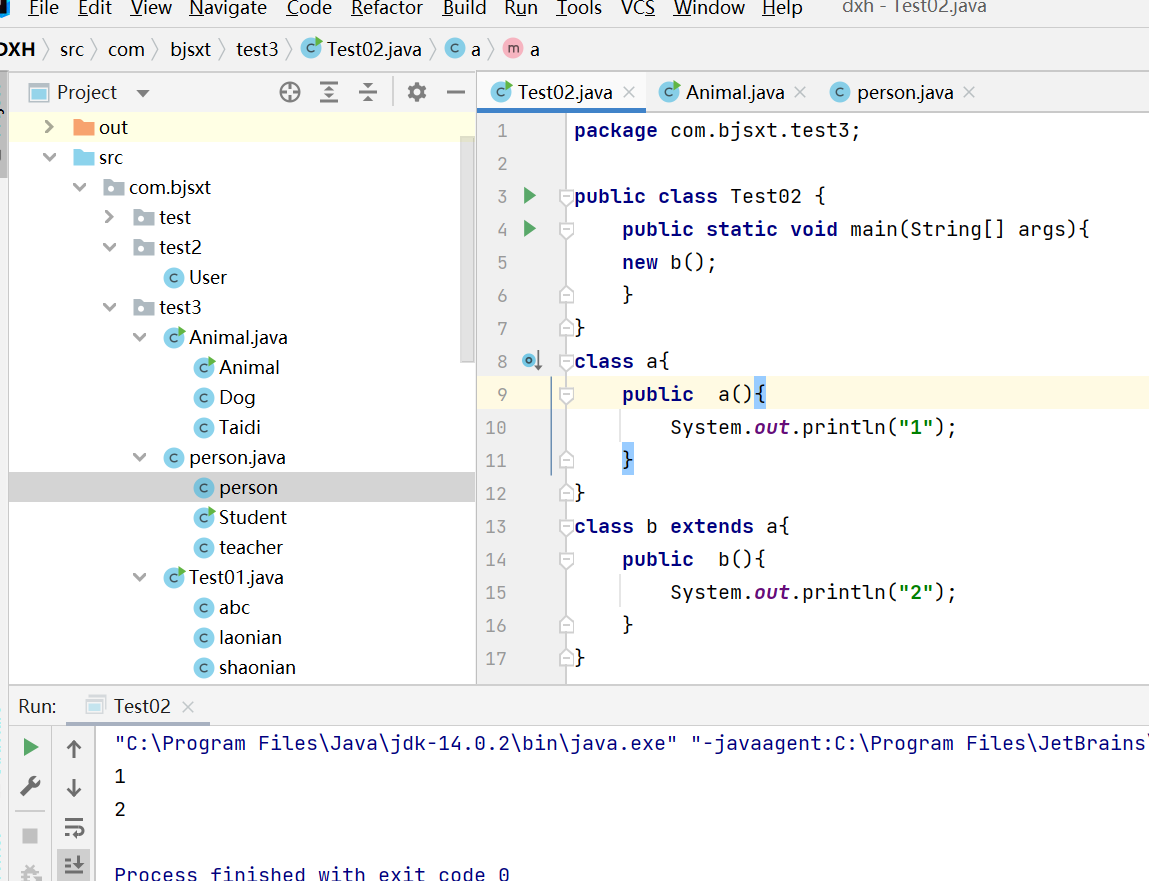Click the overridden-class gutter icon on line 8
The height and width of the screenshot is (881, 1149).
coord(531,361)
